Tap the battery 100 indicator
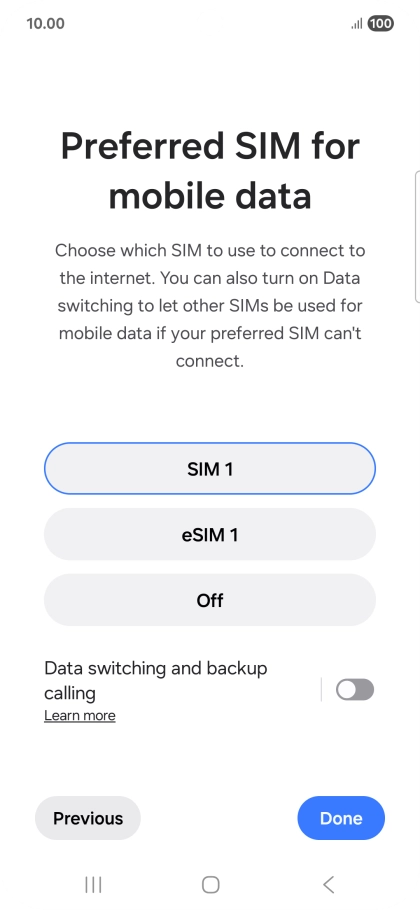This screenshot has width=420, height=910. (x=381, y=24)
